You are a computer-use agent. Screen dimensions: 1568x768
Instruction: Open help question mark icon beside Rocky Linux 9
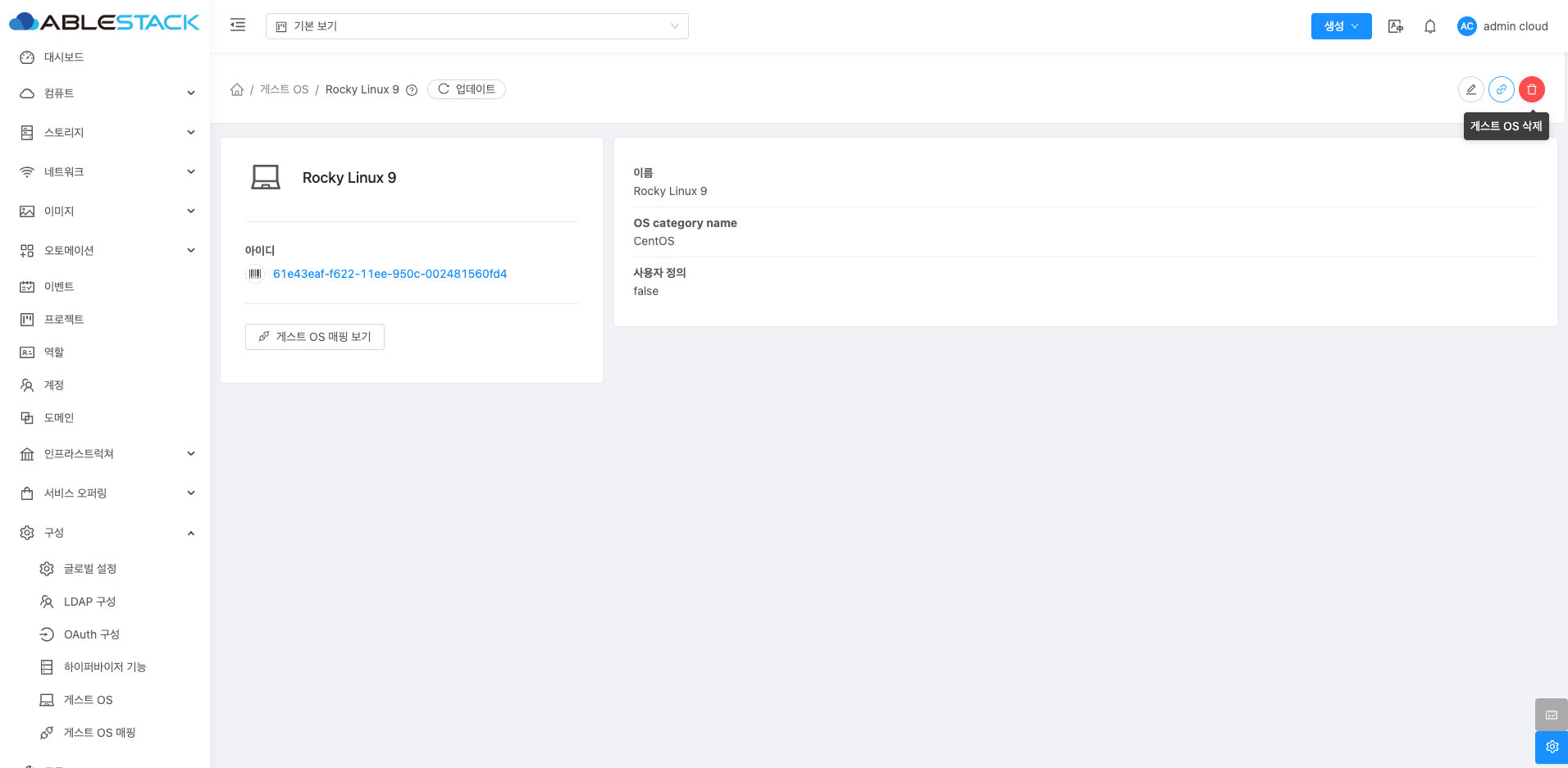click(x=412, y=90)
